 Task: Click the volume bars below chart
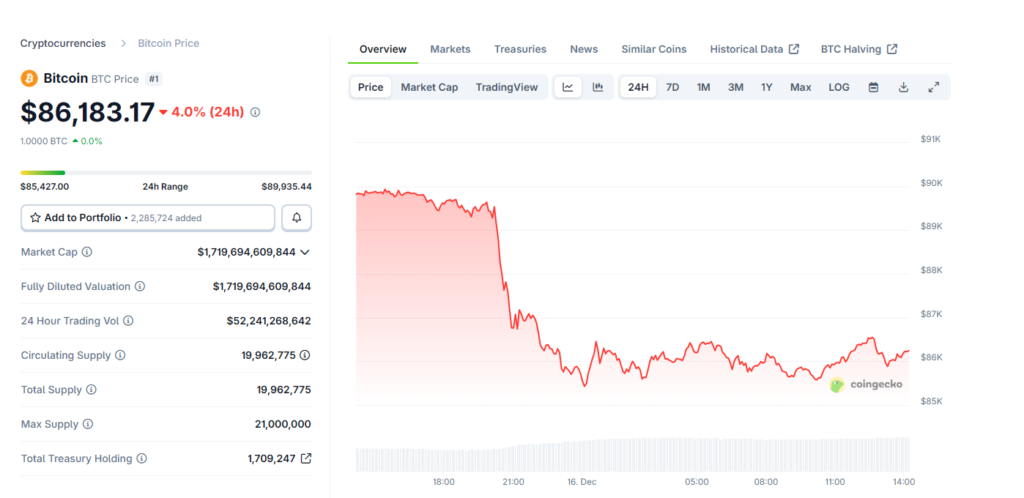[632, 455]
